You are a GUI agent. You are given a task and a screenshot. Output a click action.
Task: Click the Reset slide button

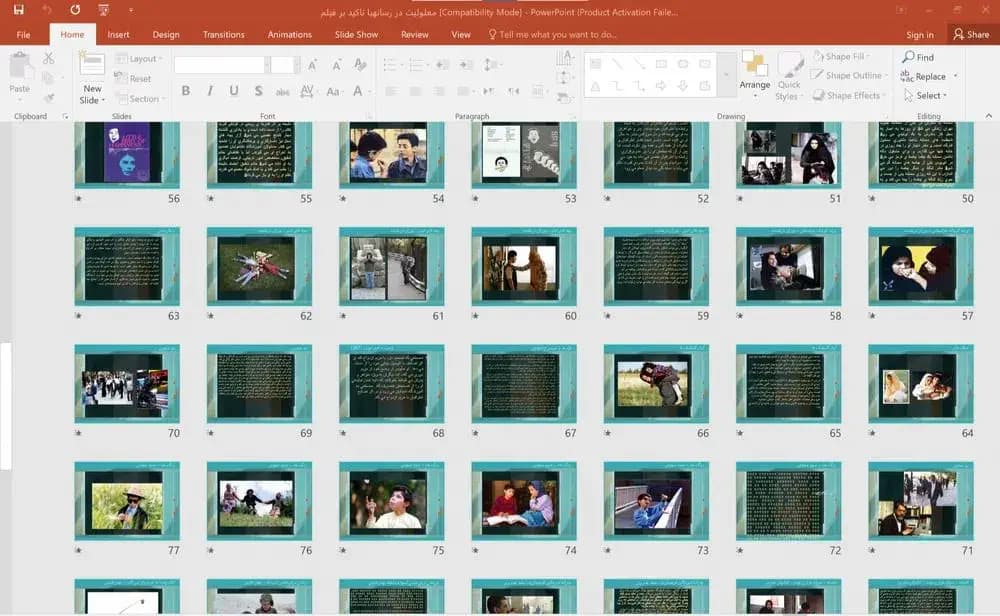tap(133, 78)
